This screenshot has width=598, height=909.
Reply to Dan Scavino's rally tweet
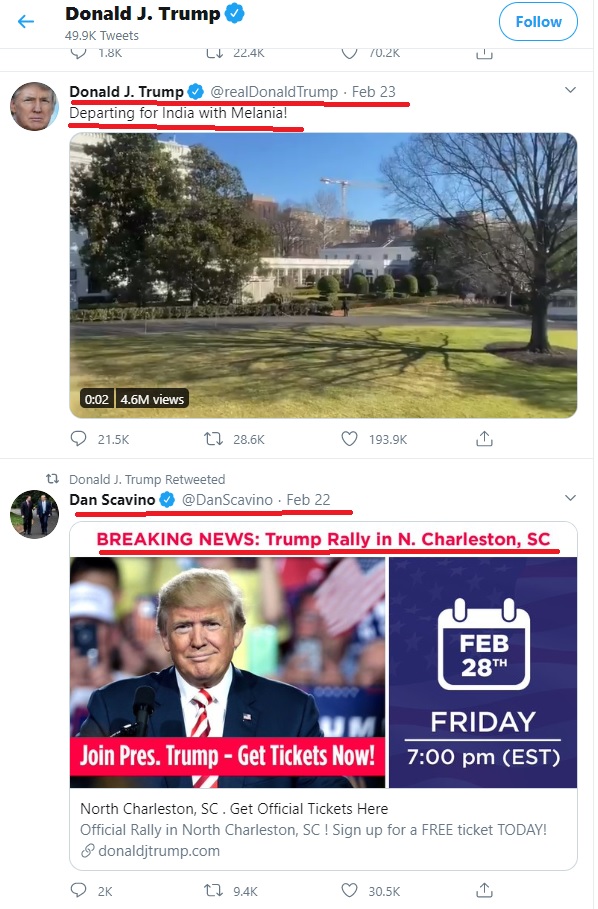pyautogui.click(x=78, y=890)
